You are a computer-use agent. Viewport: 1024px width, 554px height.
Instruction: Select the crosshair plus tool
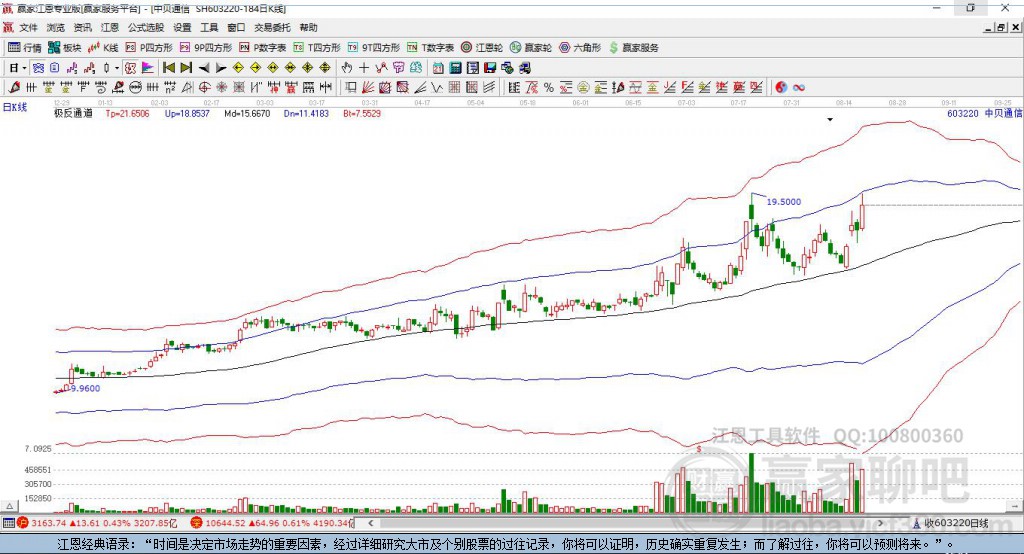pos(364,68)
